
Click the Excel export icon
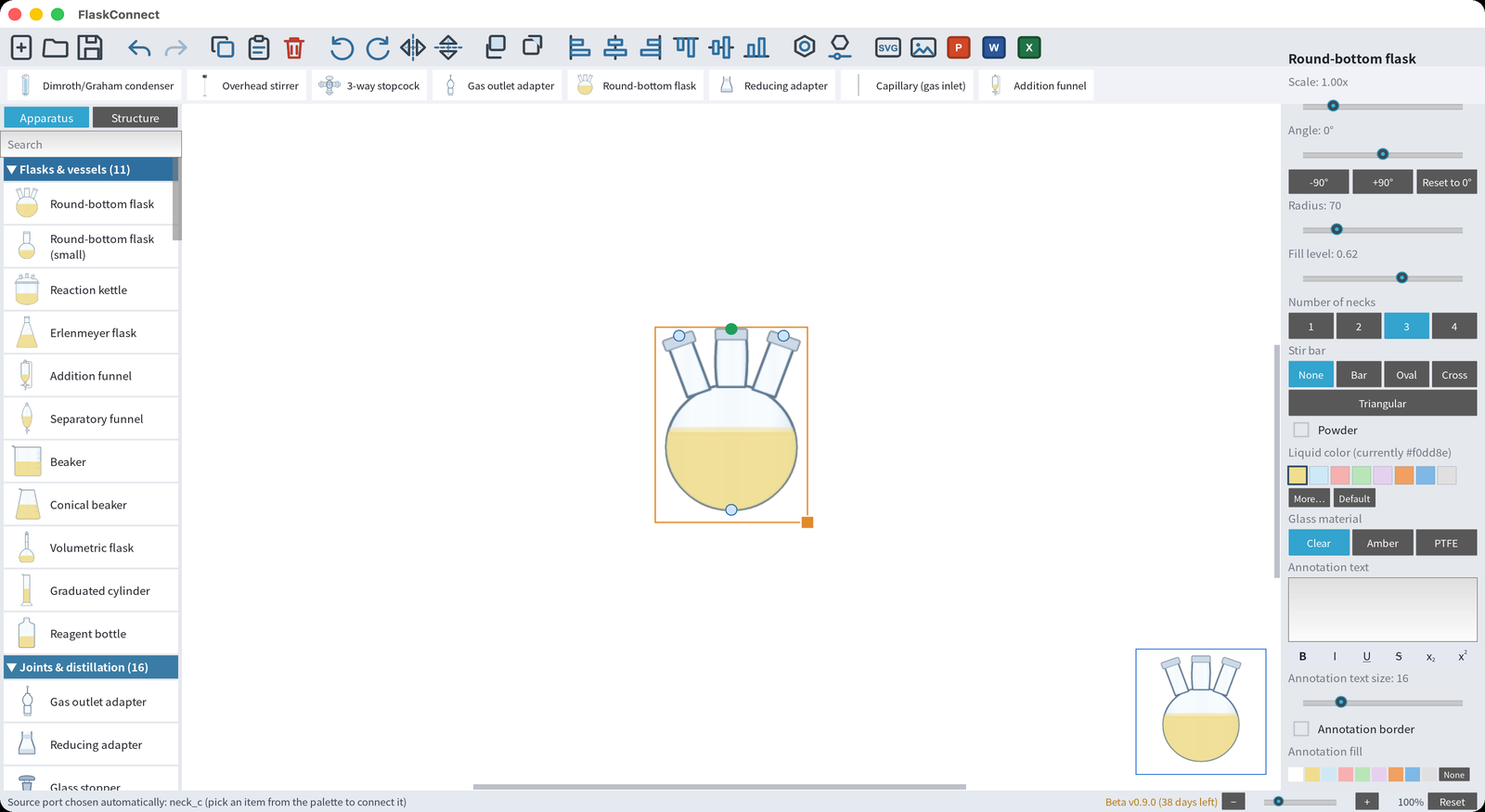point(1029,47)
